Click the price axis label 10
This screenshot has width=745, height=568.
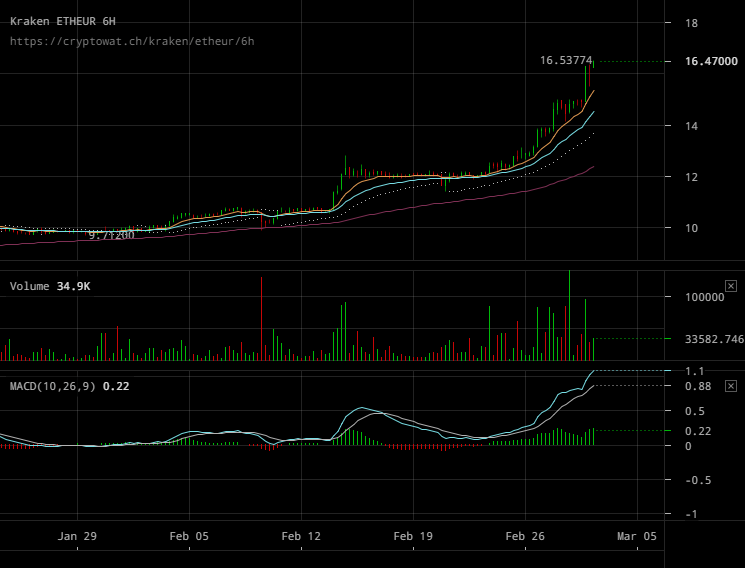click(691, 228)
